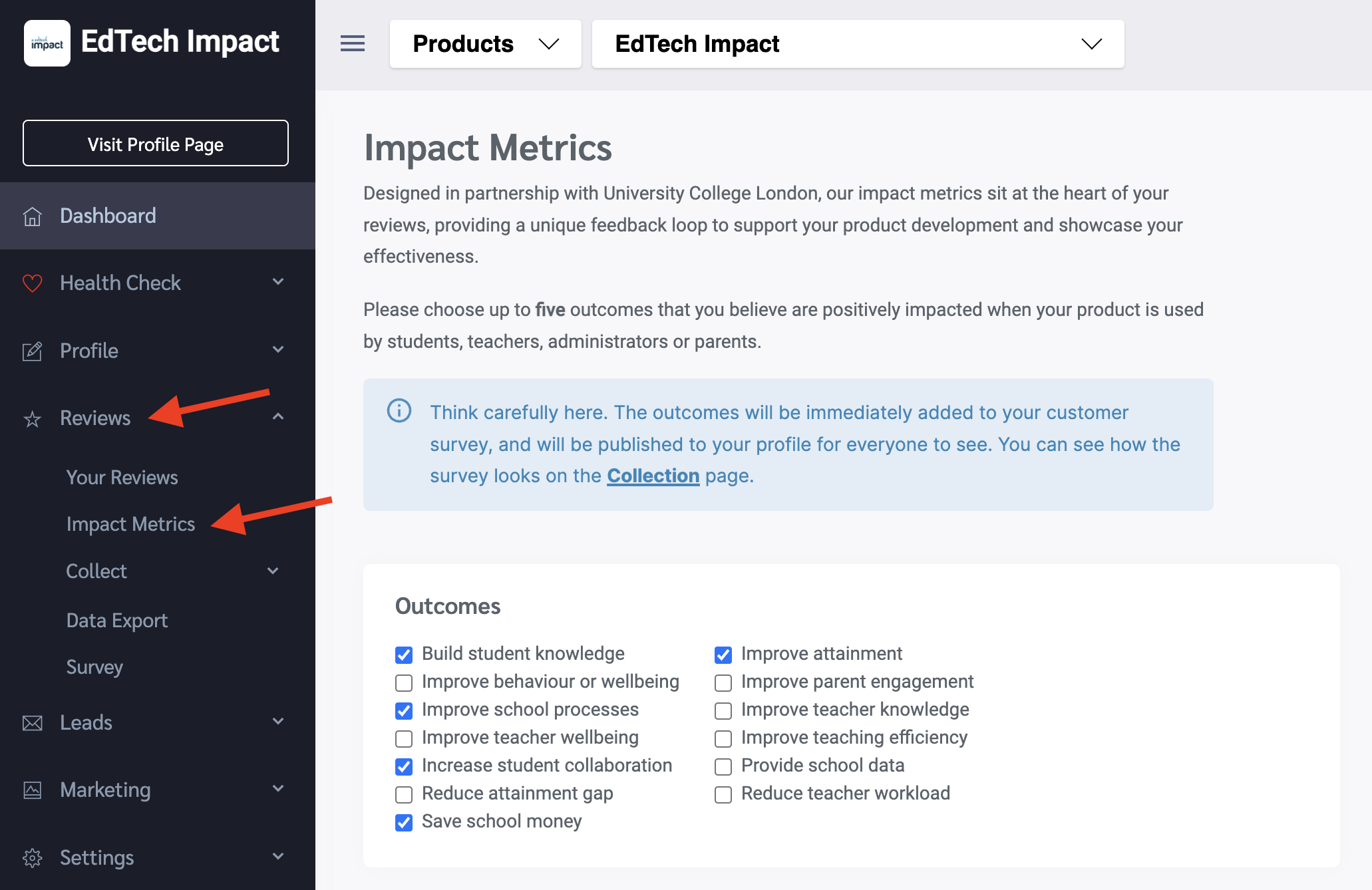1372x890 pixels.
Task: Collapse Reviews section chevron
Action: (x=278, y=417)
